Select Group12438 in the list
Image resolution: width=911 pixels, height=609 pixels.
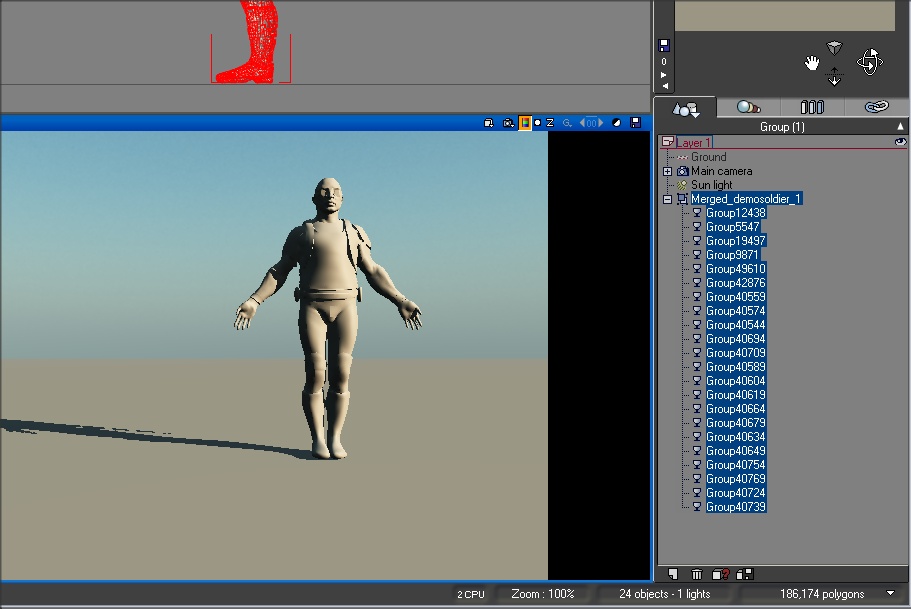point(736,213)
